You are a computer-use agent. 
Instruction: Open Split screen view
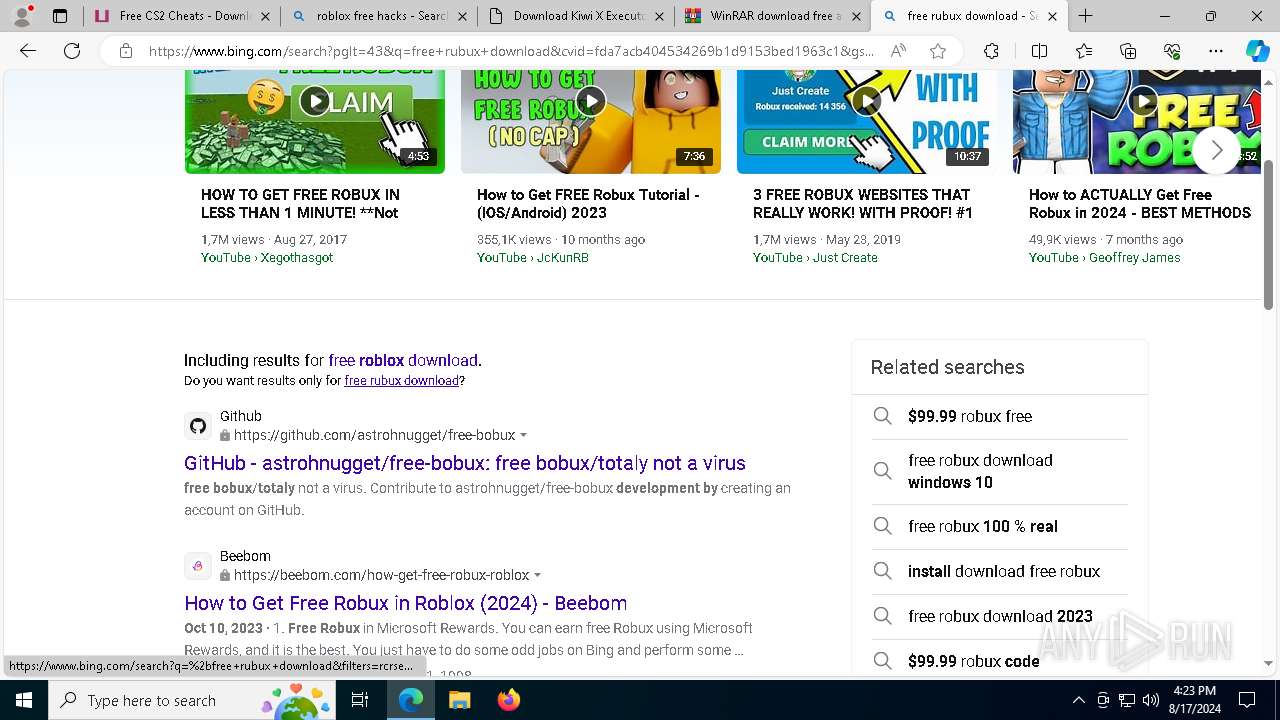[x=1039, y=51]
